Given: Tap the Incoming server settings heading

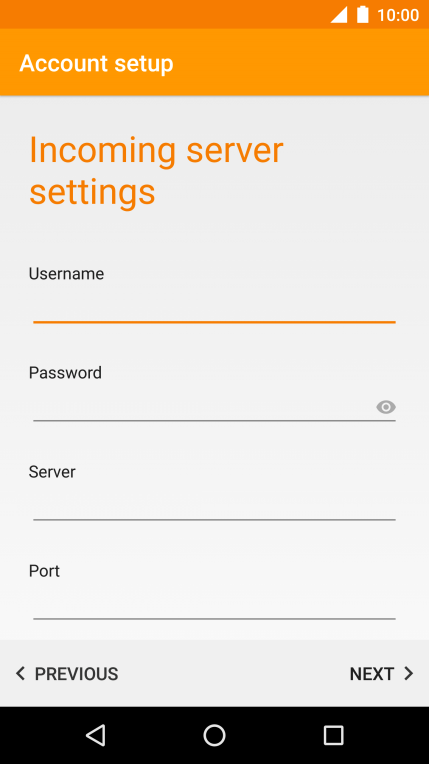Looking at the screenshot, I should [x=156, y=171].
